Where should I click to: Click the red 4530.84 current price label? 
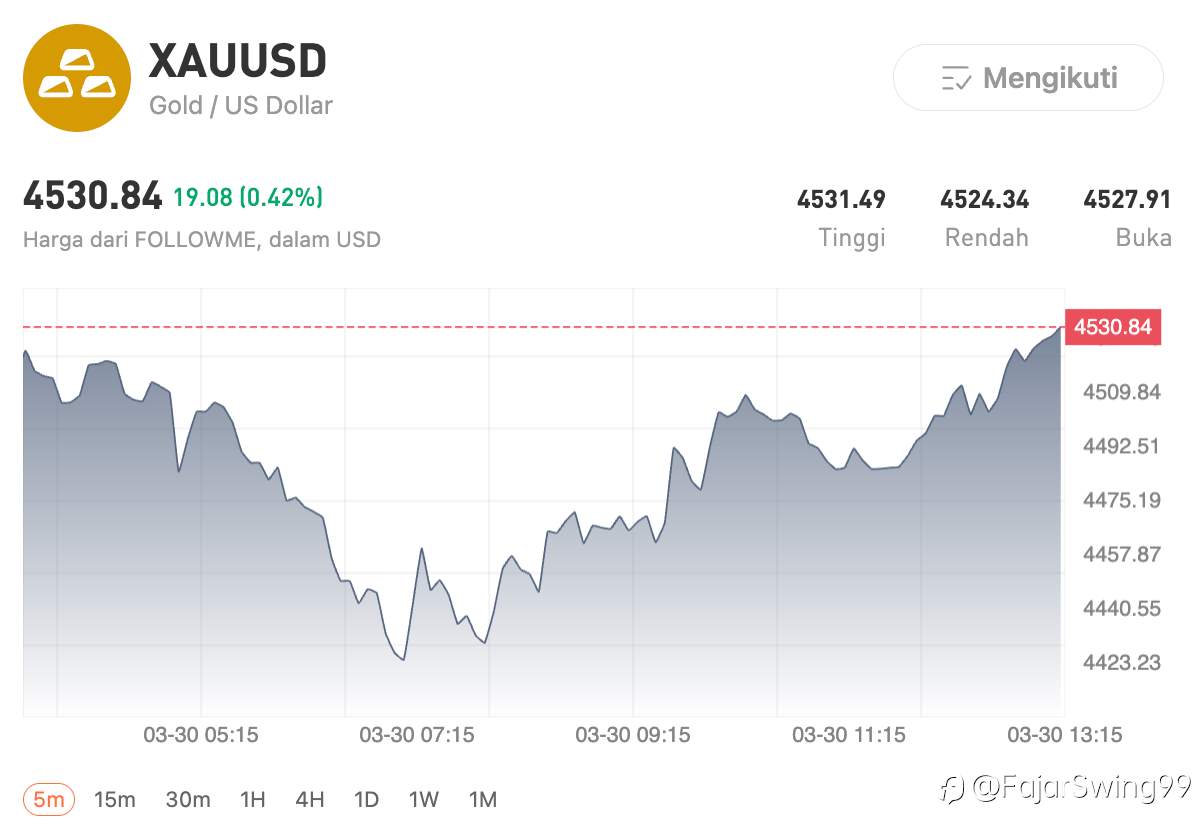[x=1113, y=327]
